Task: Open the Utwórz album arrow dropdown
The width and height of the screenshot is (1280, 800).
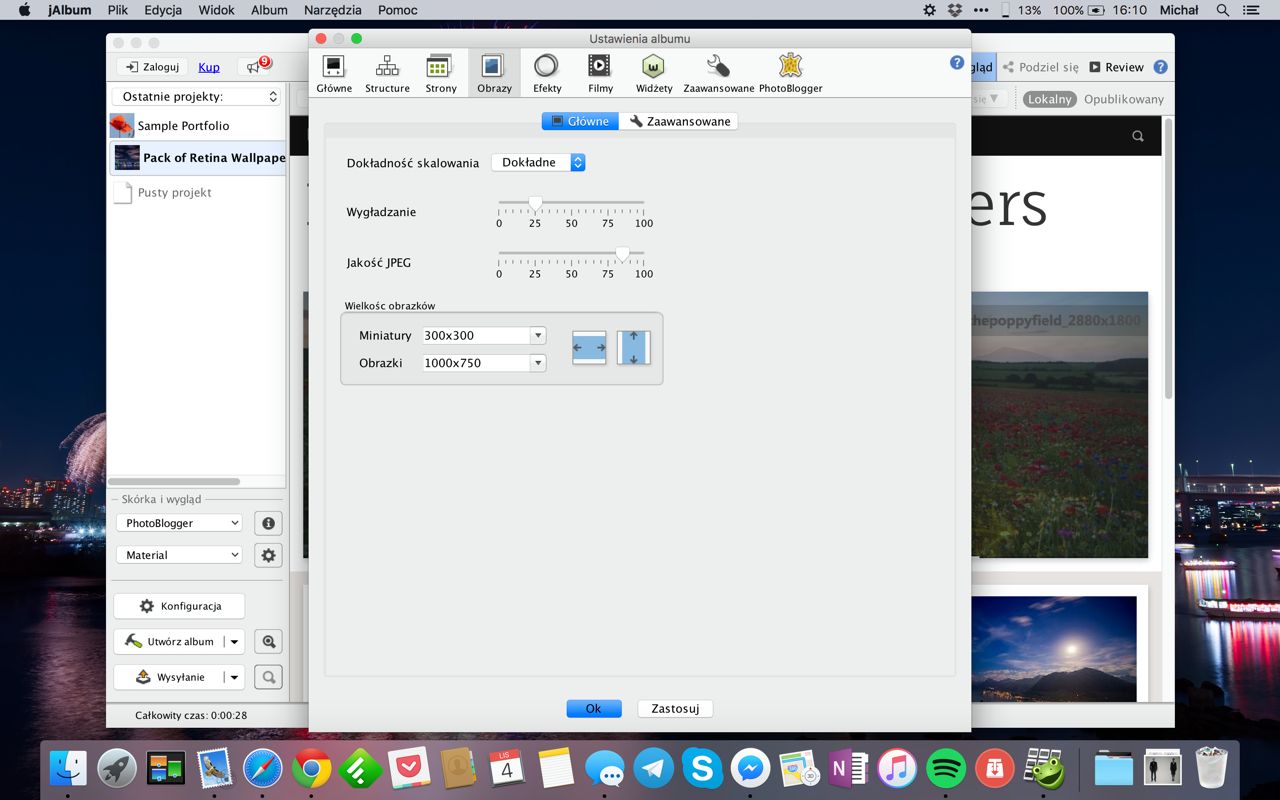Action: (234, 642)
